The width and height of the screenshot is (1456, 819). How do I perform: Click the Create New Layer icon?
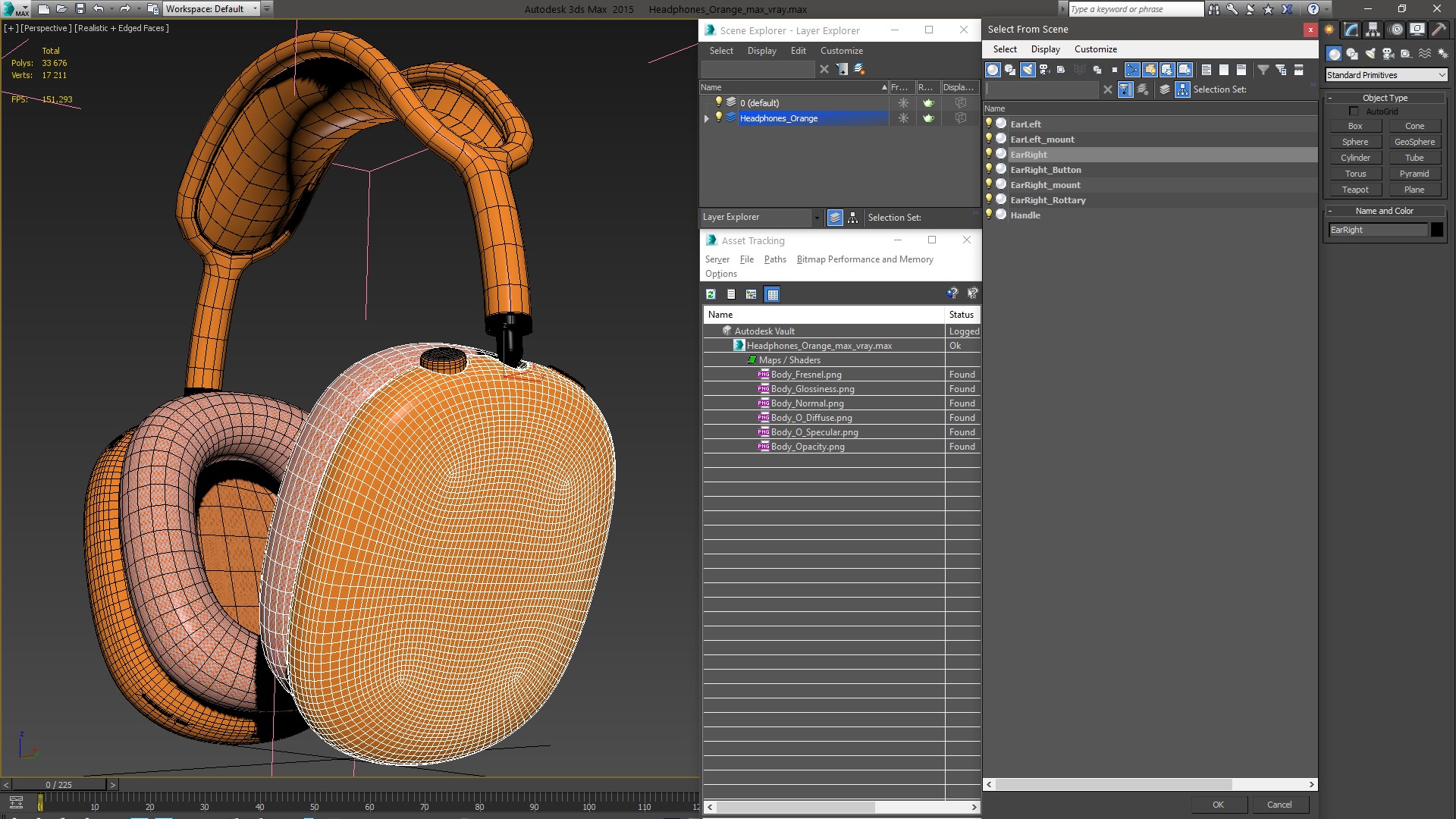859,69
